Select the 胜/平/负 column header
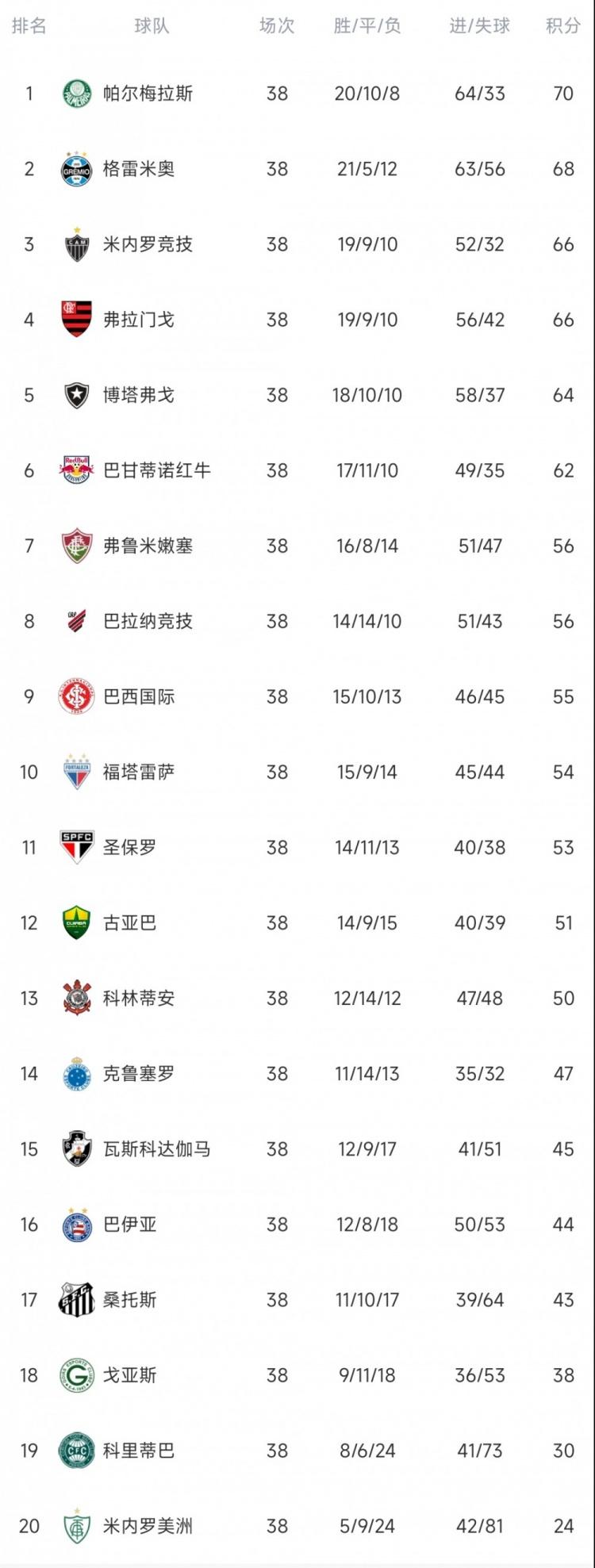The width and height of the screenshot is (595, 1568). [x=367, y=26]
